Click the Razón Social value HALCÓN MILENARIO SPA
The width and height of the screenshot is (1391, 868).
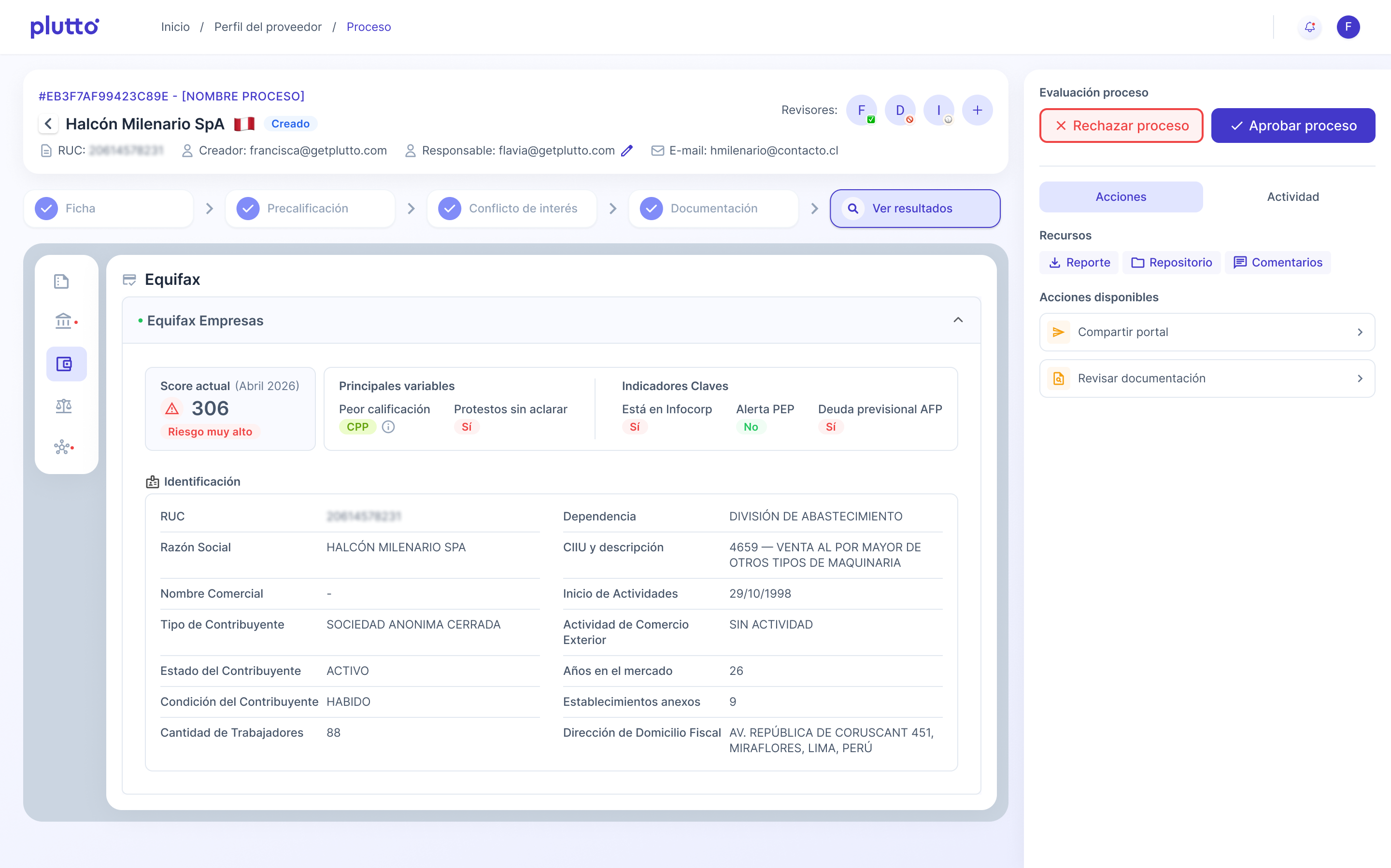pos(396,547)
